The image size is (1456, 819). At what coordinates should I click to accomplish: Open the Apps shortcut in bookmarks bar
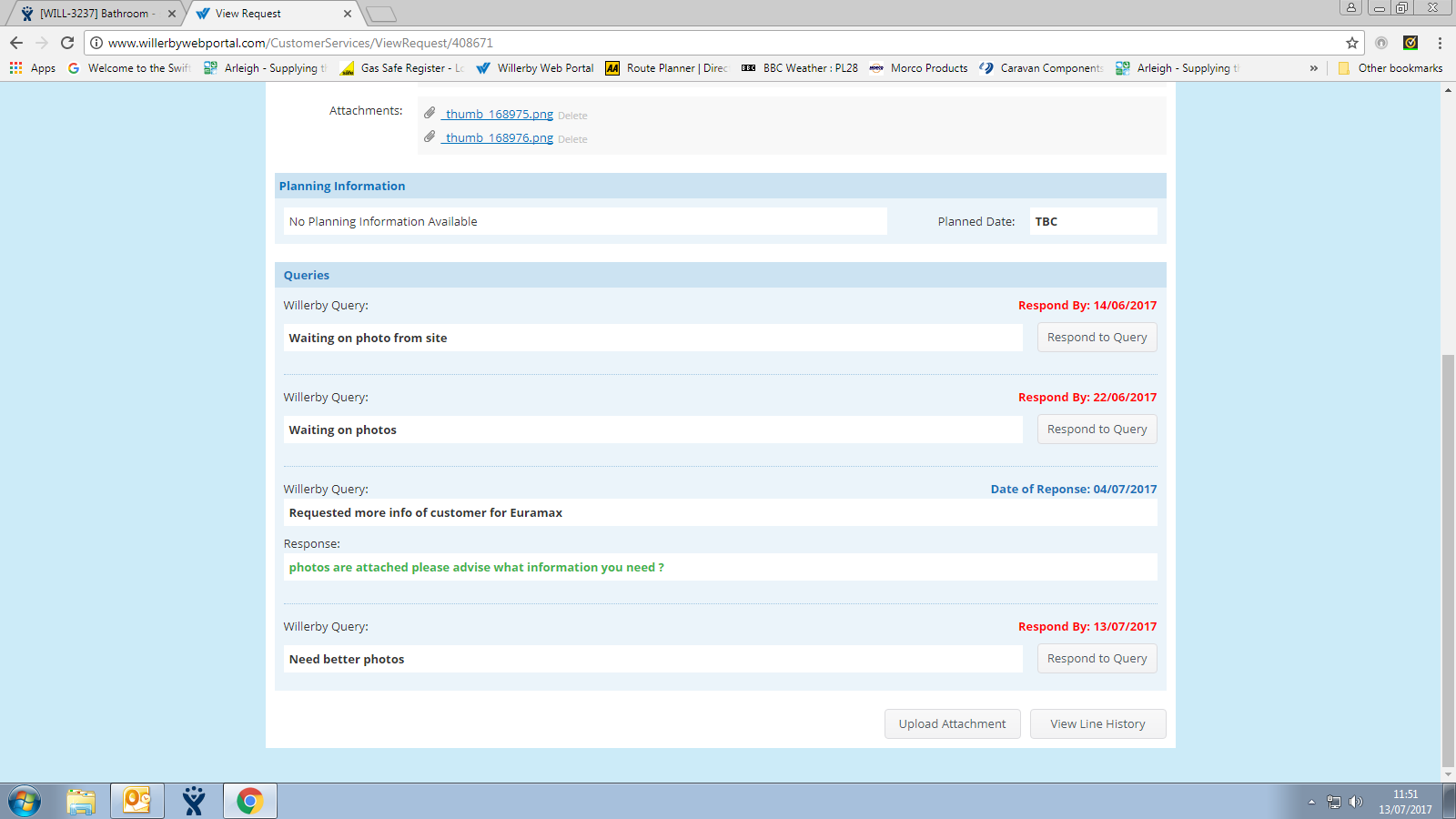pos(33,68)
